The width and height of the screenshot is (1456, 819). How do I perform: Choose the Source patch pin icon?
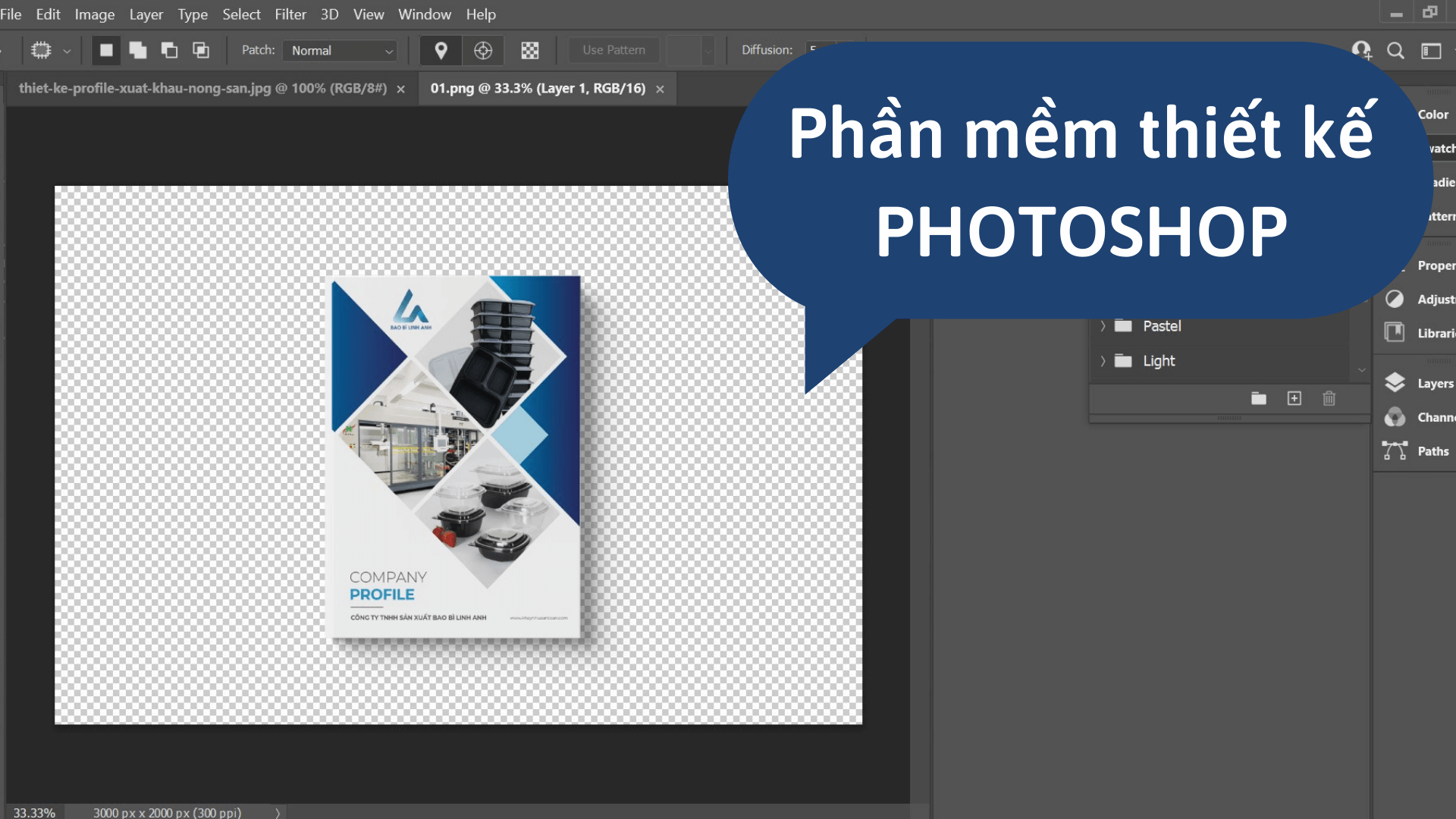tap(441, 50)
